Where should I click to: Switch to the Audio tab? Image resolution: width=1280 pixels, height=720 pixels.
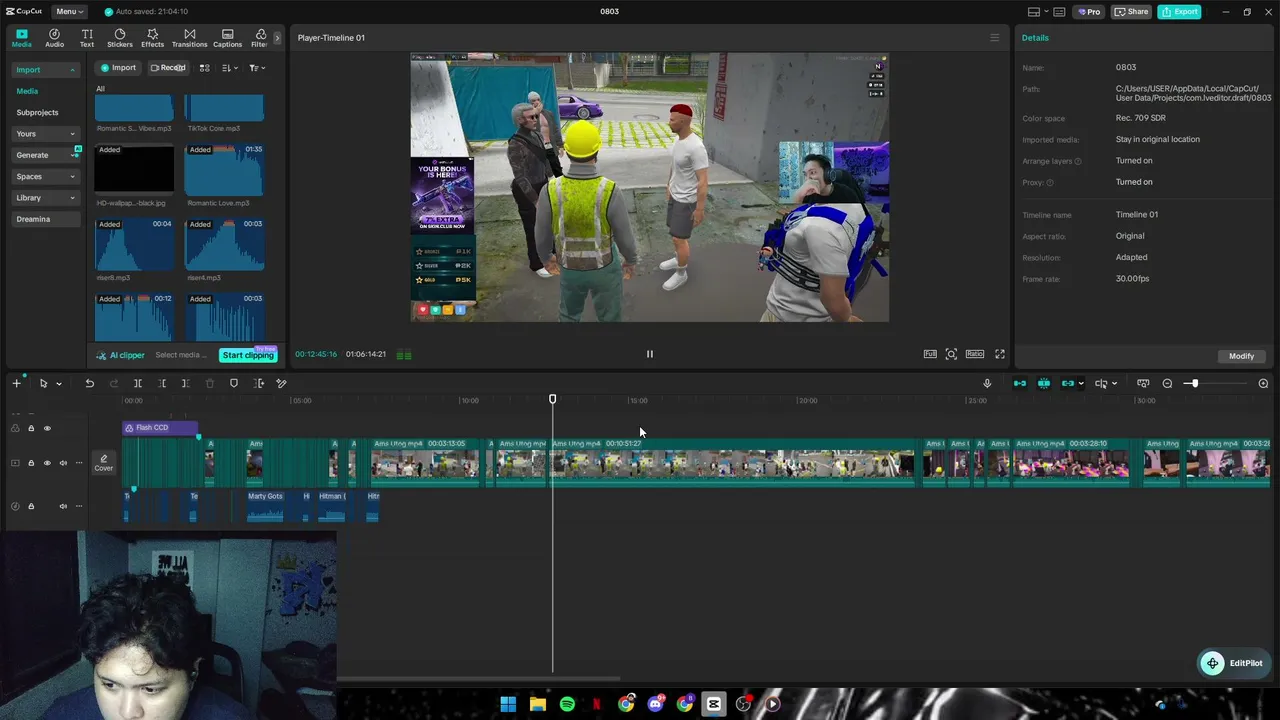pos(54,38)
